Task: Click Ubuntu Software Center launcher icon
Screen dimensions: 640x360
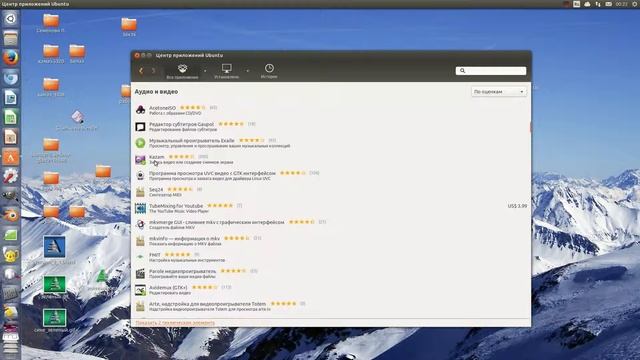Action: tap(11, 157)
